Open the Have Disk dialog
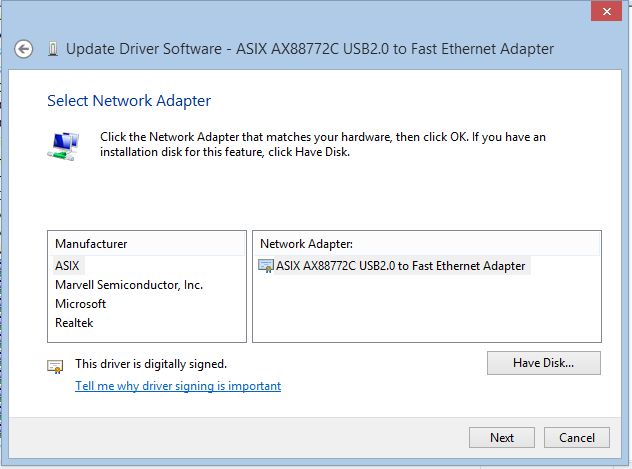This screenshot has height=469, width=632. click(544, 363)
